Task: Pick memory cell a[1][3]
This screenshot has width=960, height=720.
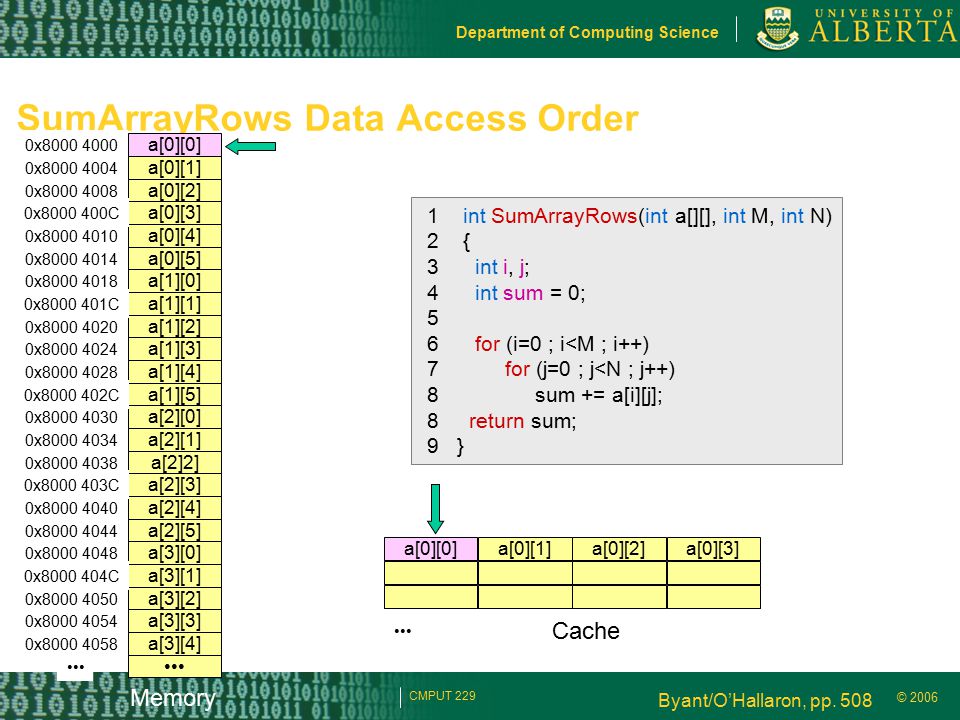Action: [174, 349]
